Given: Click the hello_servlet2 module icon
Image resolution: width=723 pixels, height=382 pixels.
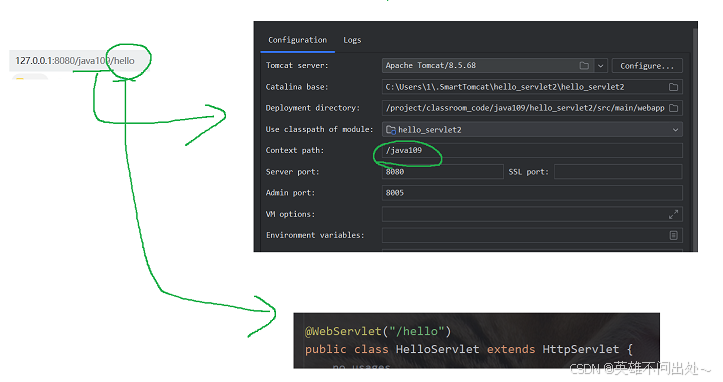Looking at the screenshot, I should pyautogui.click(x=391, y=130).
